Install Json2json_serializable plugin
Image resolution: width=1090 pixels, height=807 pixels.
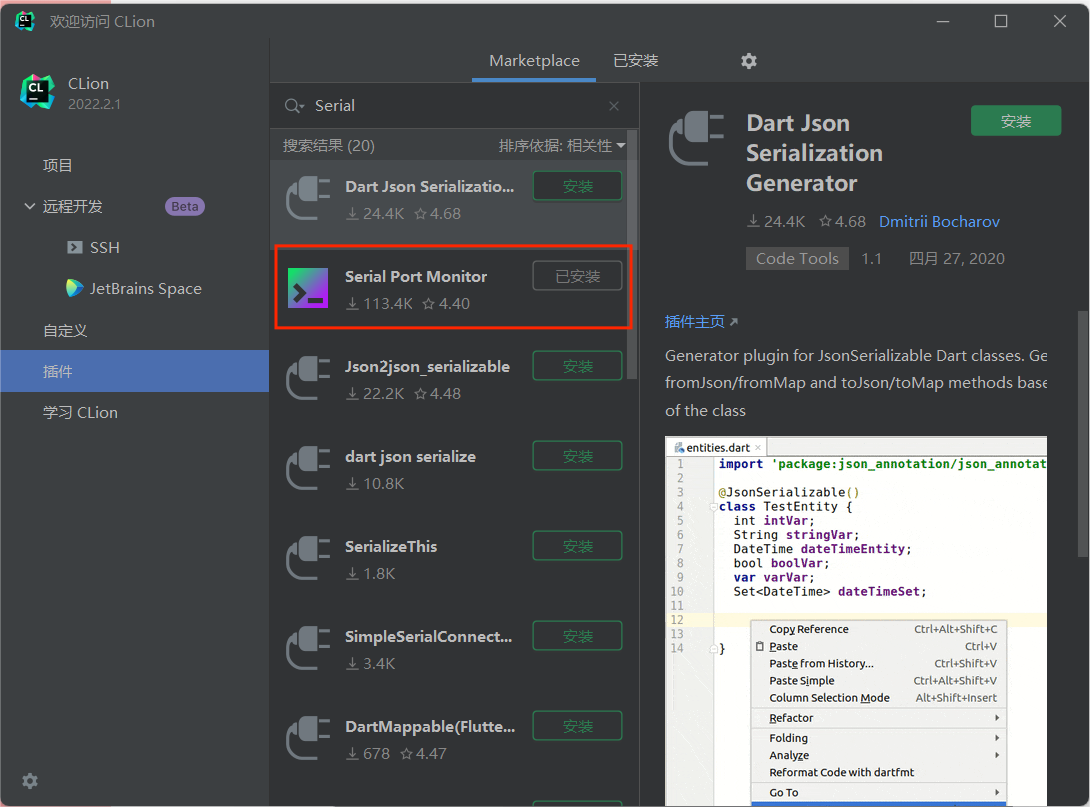[x=577, y=366]
